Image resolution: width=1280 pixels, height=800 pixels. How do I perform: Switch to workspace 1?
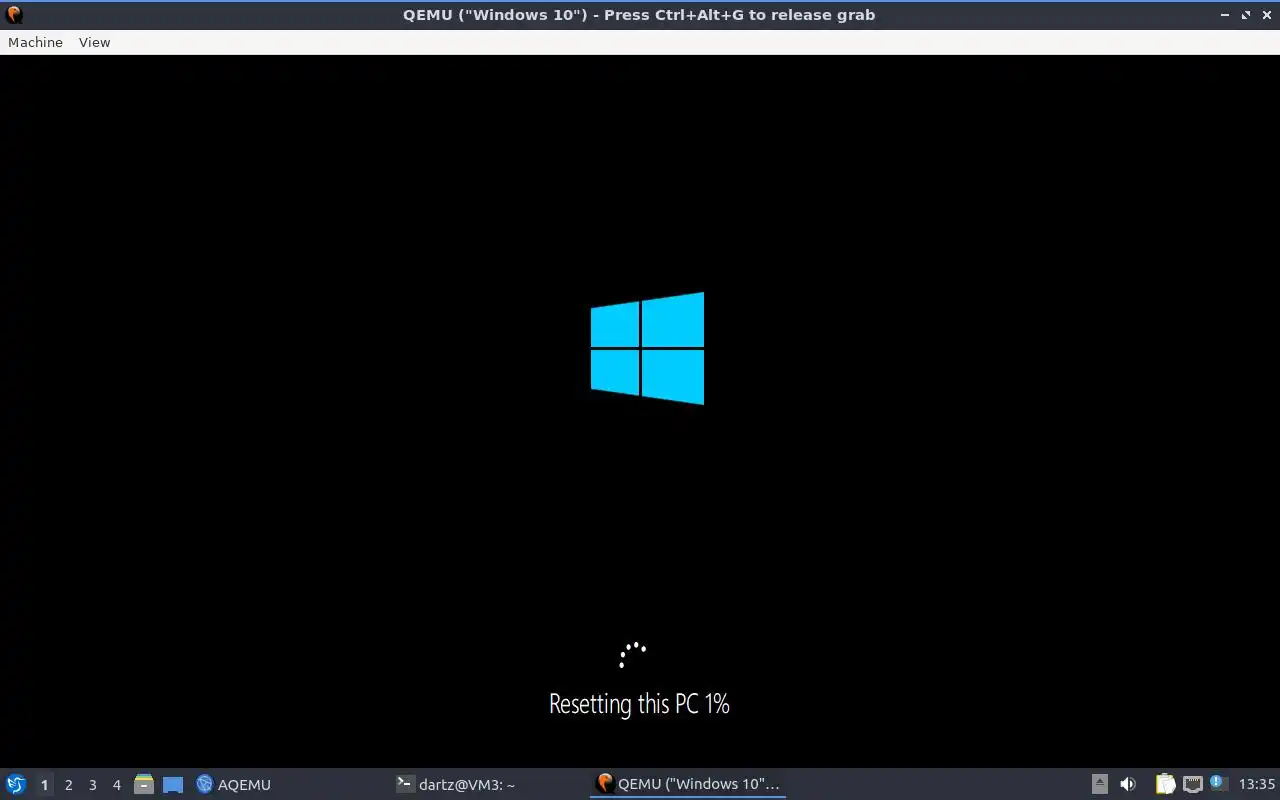point(44,785)
